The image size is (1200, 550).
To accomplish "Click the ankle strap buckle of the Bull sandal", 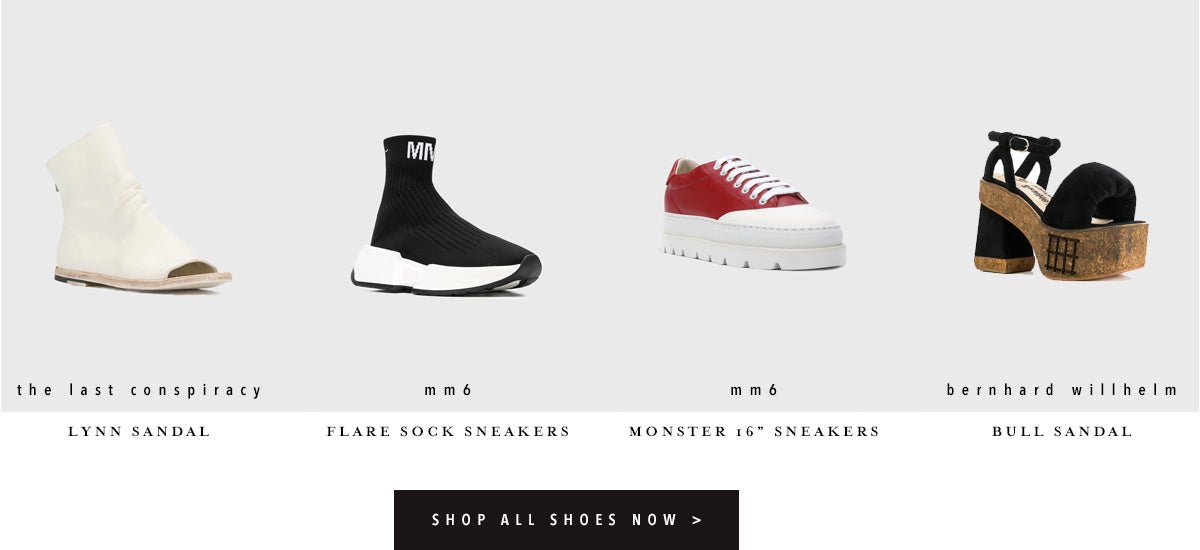I will click(1020, 143).
